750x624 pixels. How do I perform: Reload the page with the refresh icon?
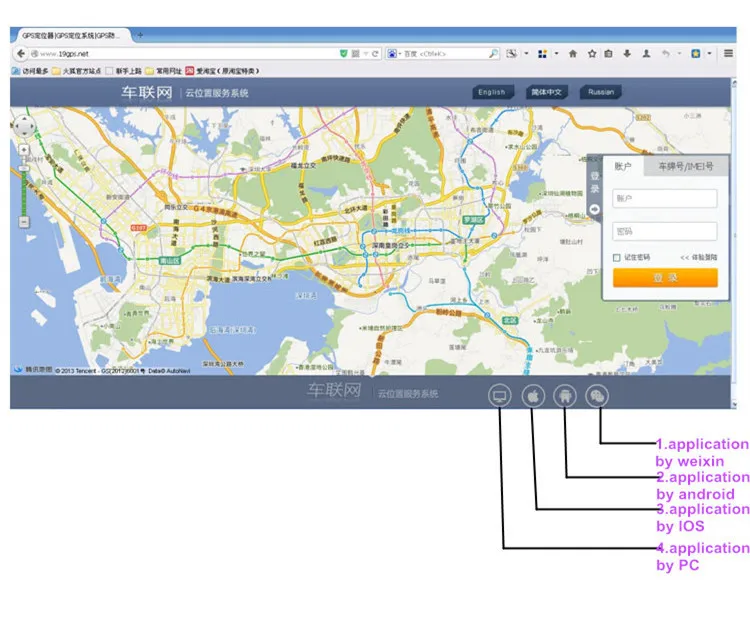point(374,53)
